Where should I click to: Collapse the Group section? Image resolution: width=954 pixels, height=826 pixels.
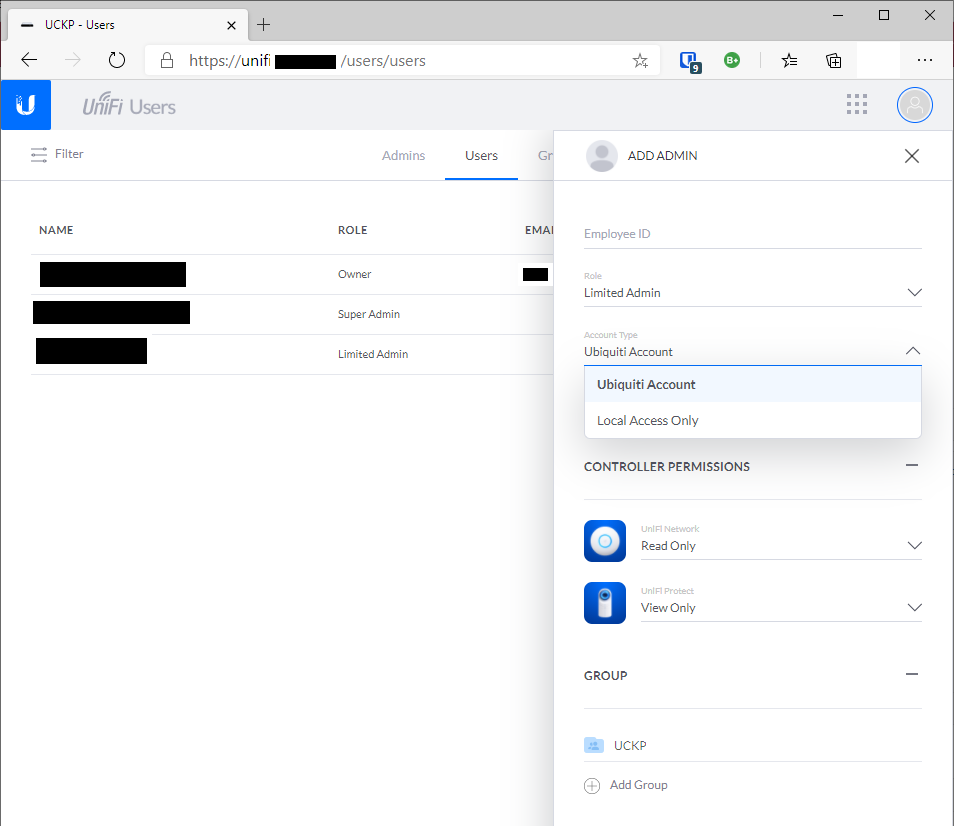click(911, 674)
